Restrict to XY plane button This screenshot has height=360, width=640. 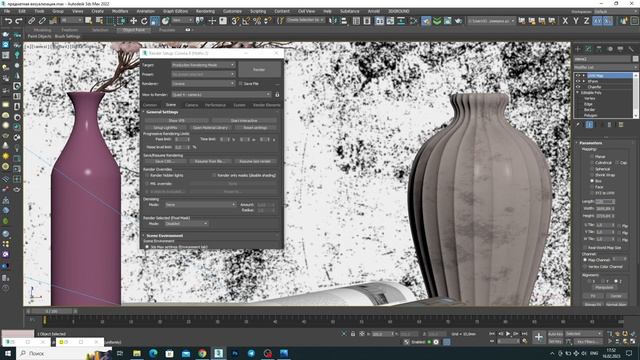tap(598, 21)
